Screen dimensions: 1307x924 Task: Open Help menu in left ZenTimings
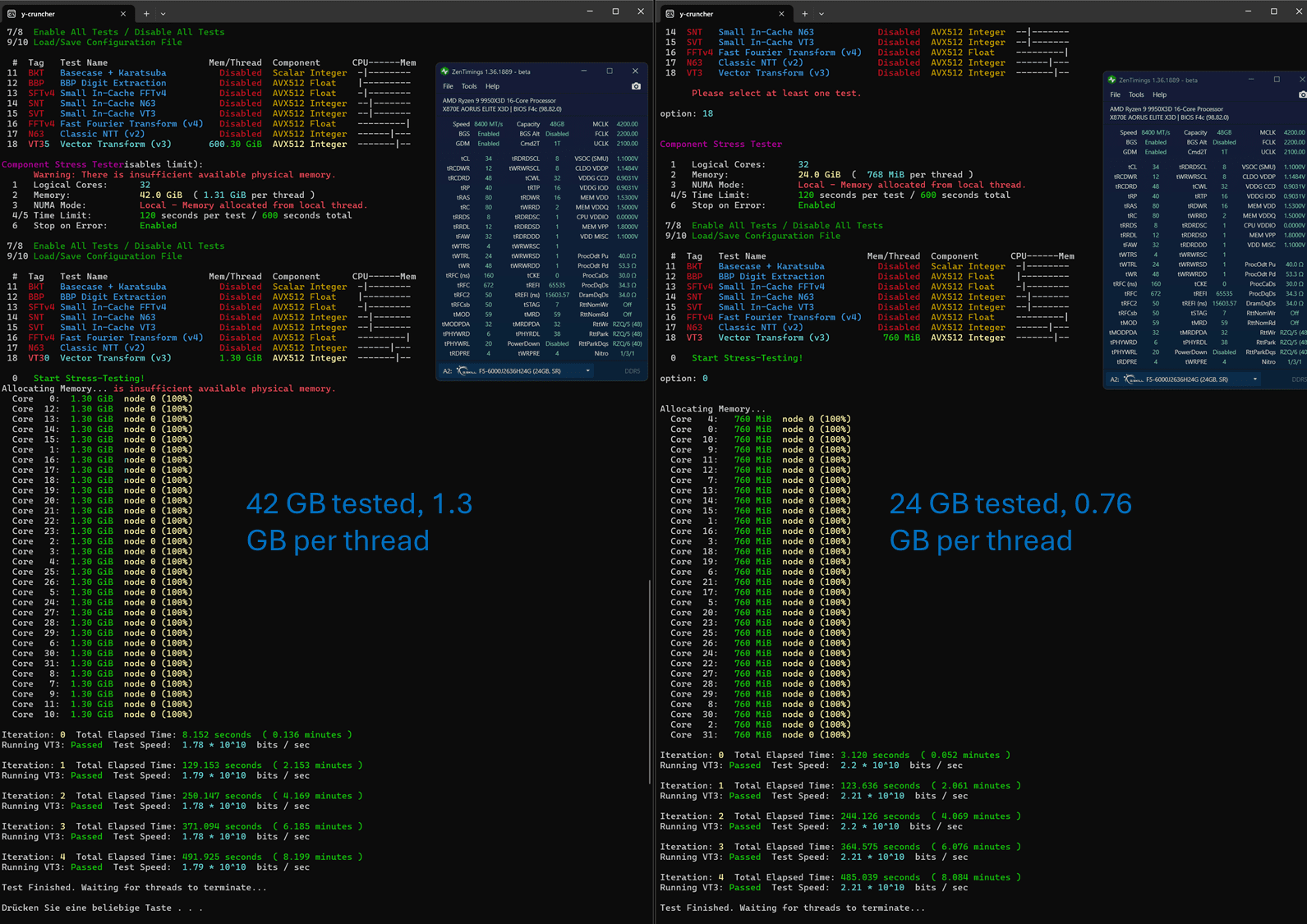pyautogui.click(x=492, y=86)
